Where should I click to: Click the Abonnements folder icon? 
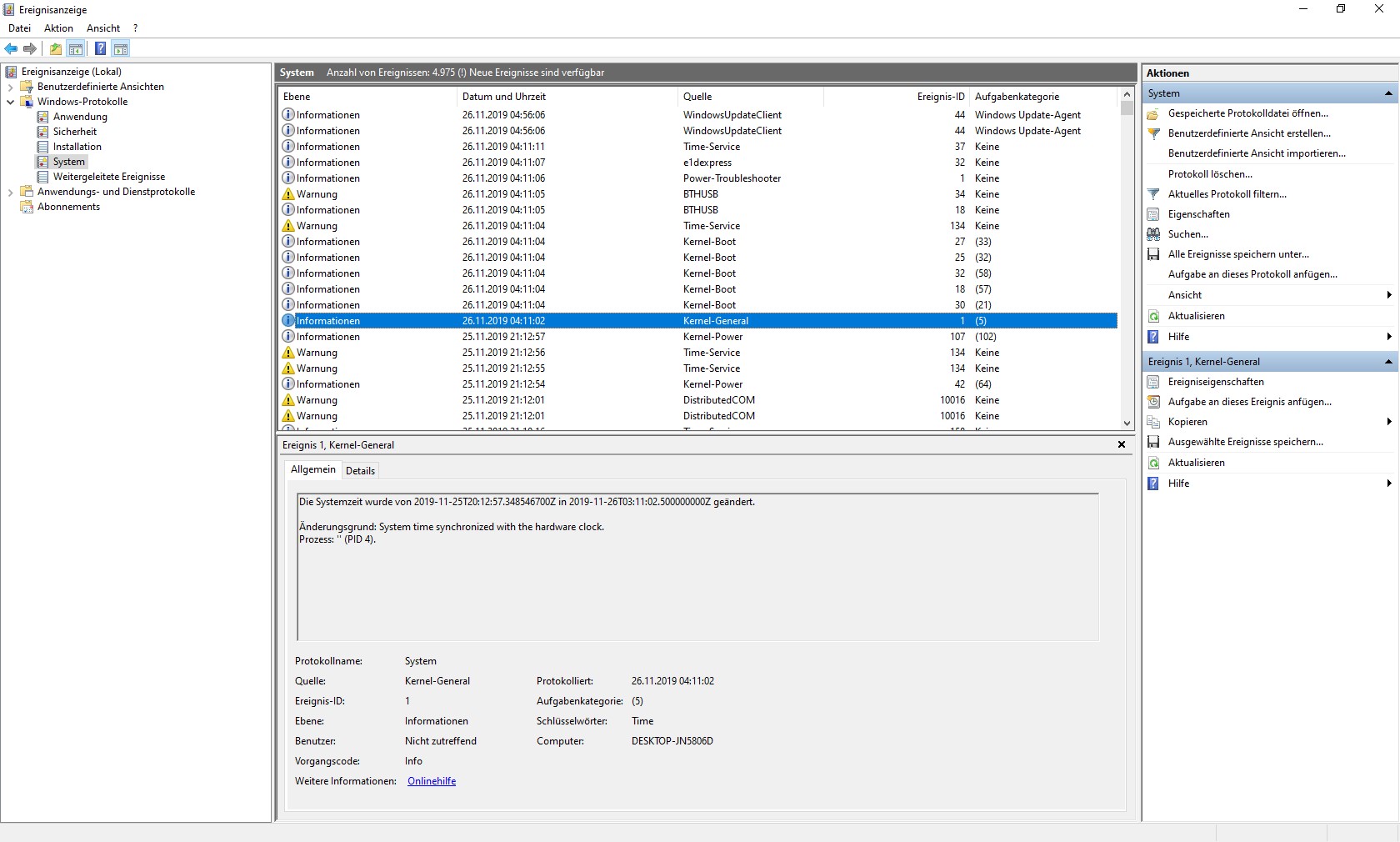pos(27,207)
